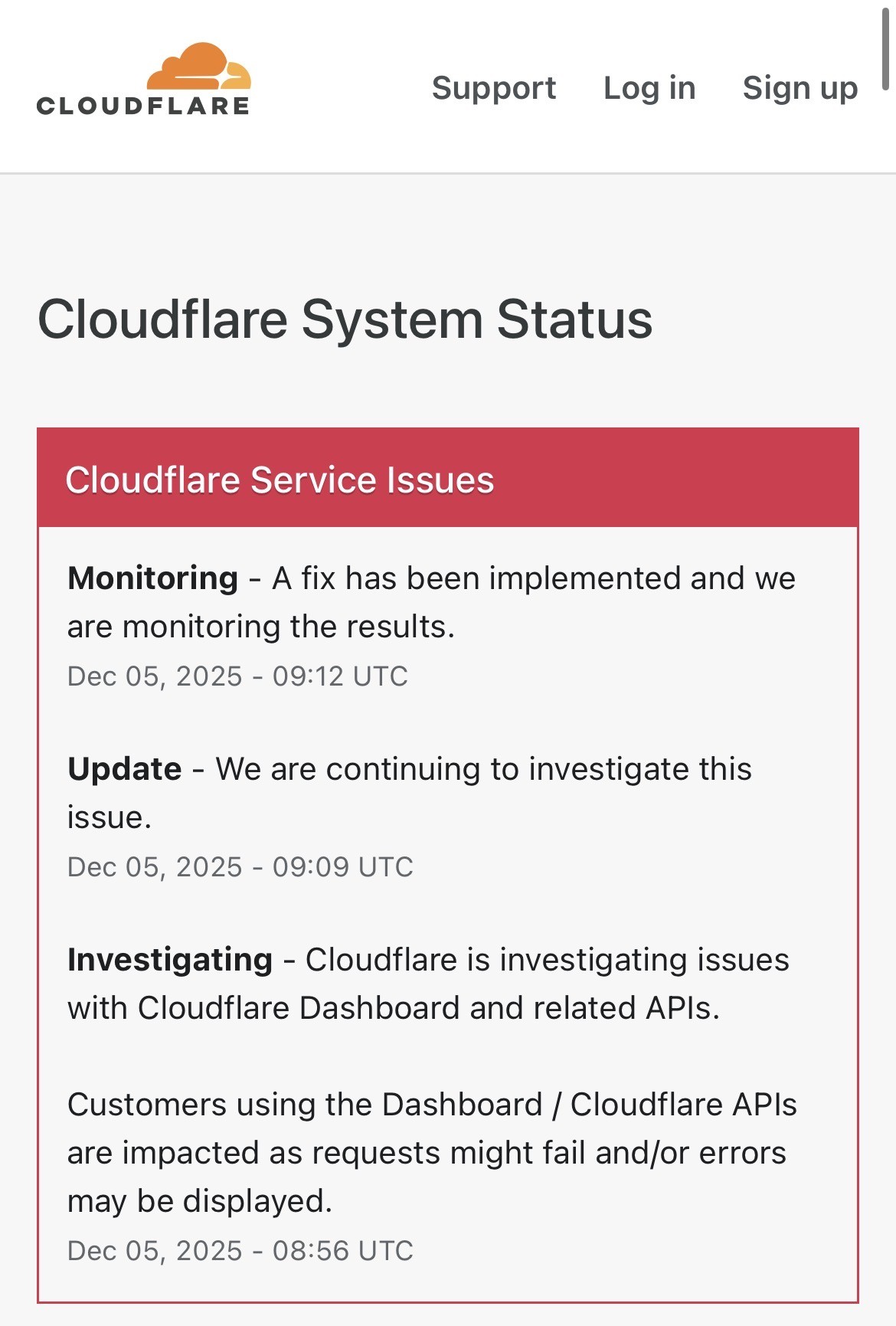This screenshot has height=1326, width=896.
Task: Click the bold Update status label
Action: coord(125,769)
